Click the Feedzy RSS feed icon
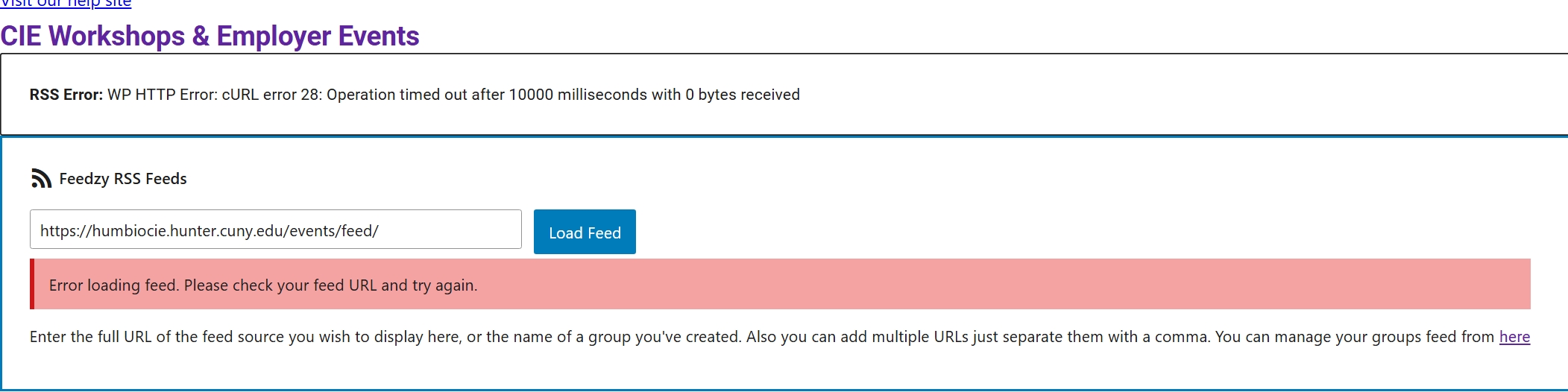 coord(41,179)
